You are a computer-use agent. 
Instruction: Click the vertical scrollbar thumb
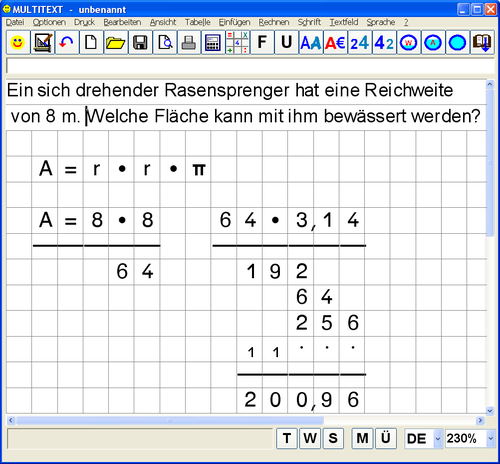point(490,162)
